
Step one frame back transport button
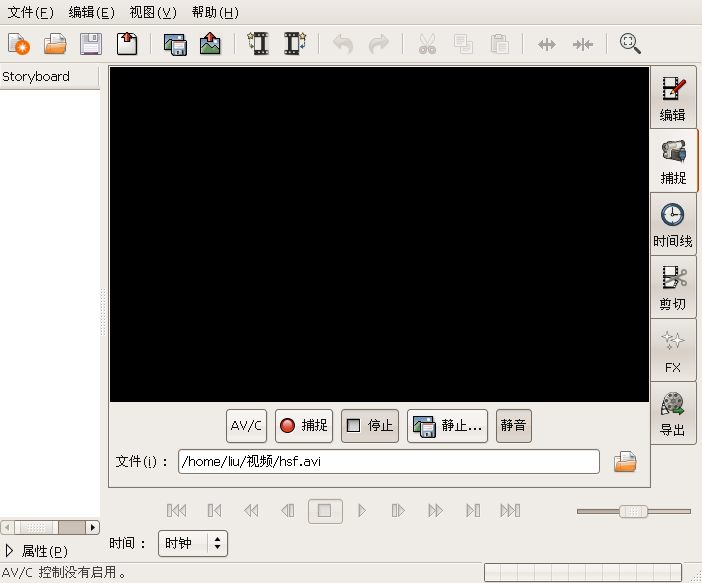tap(287, 510)
